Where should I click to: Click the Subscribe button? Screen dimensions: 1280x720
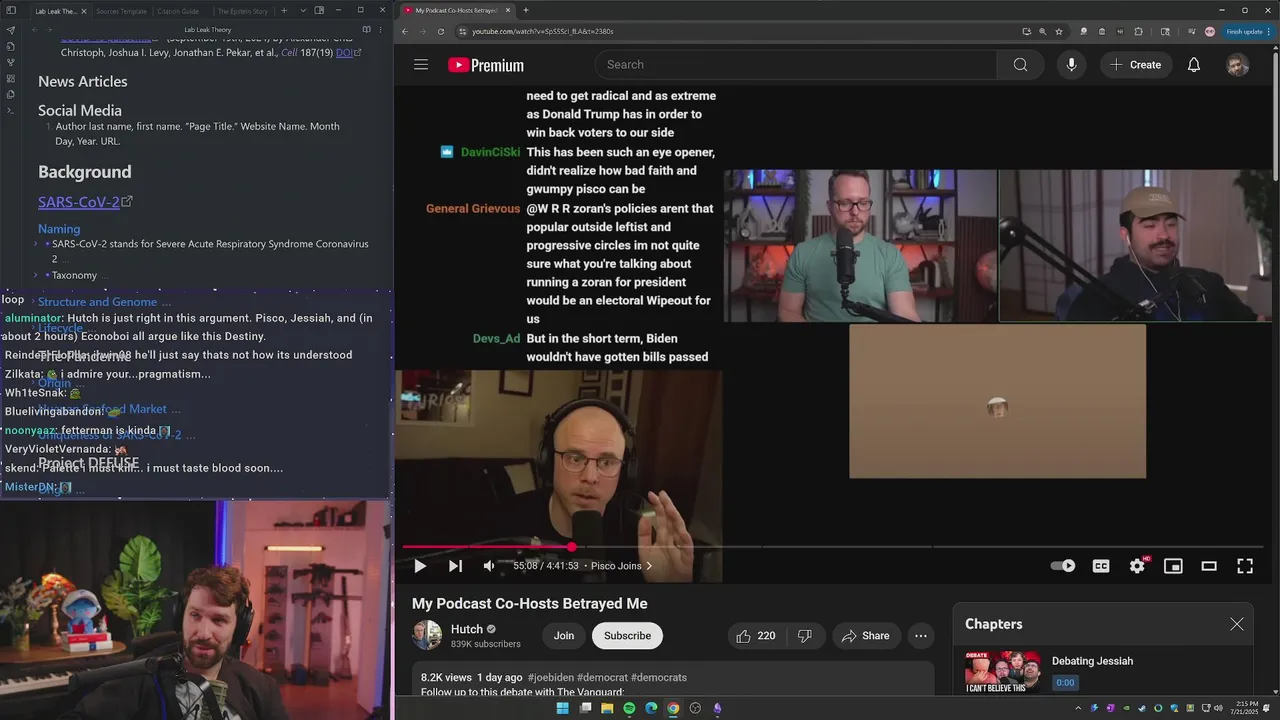tap(627, 636)
